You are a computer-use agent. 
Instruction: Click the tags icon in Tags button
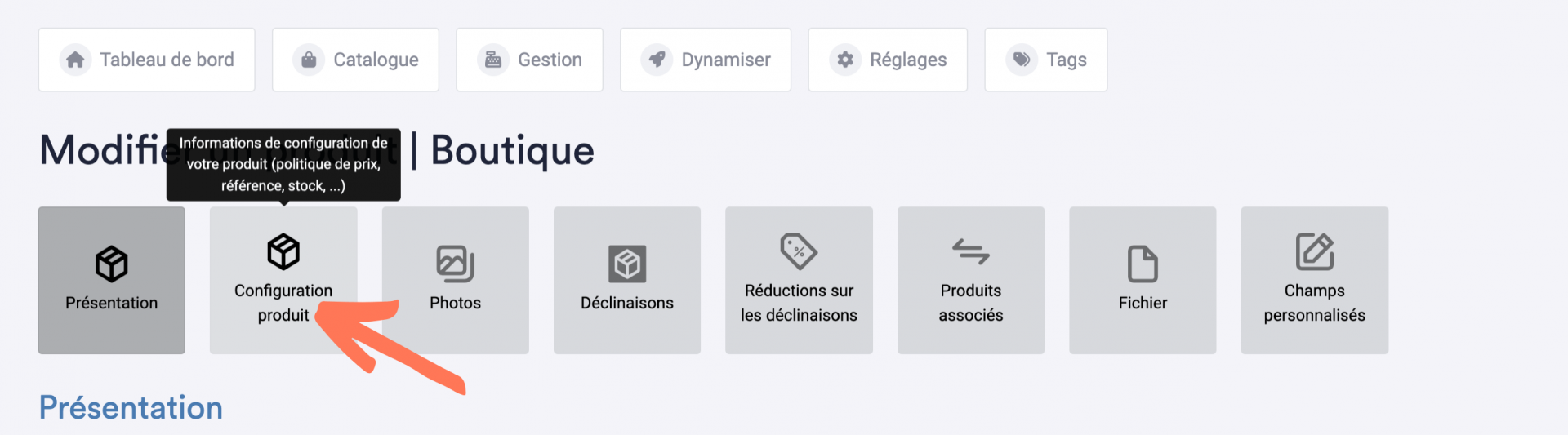point(1022,60)
